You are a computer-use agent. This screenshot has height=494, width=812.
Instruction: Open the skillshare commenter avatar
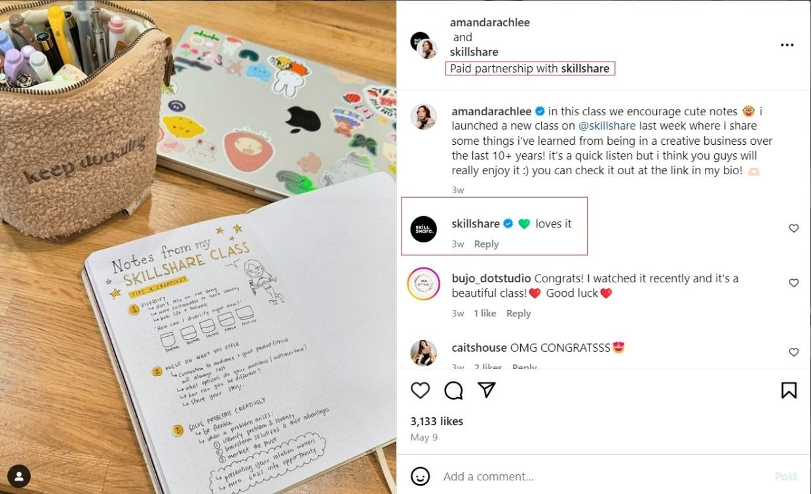click(424, 229)
